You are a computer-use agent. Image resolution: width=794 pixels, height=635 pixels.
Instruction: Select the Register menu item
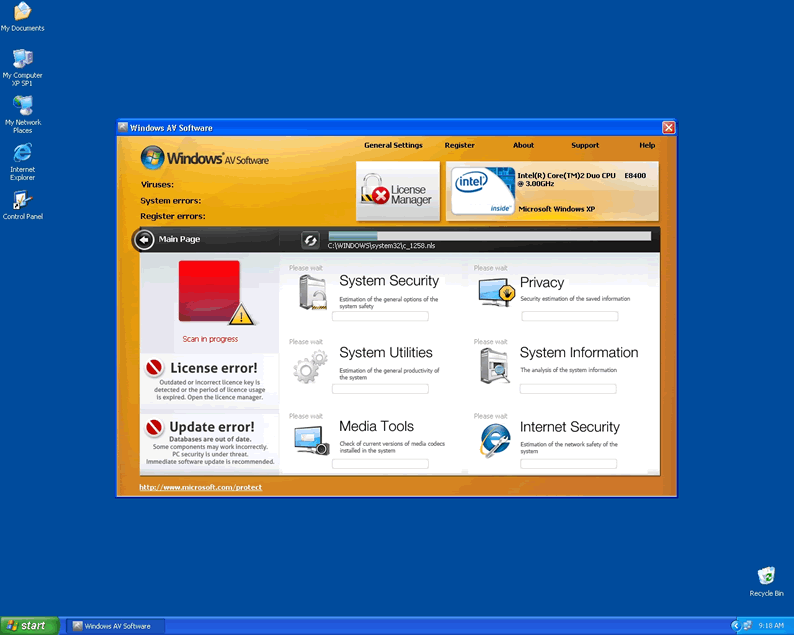coord(460,145)
